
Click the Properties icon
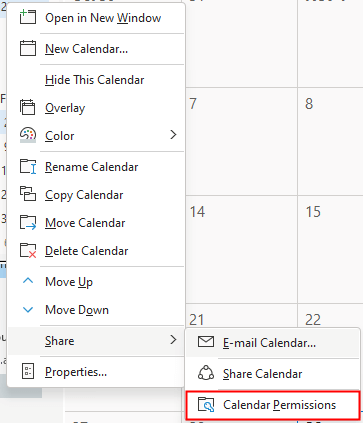click(28, 371)
